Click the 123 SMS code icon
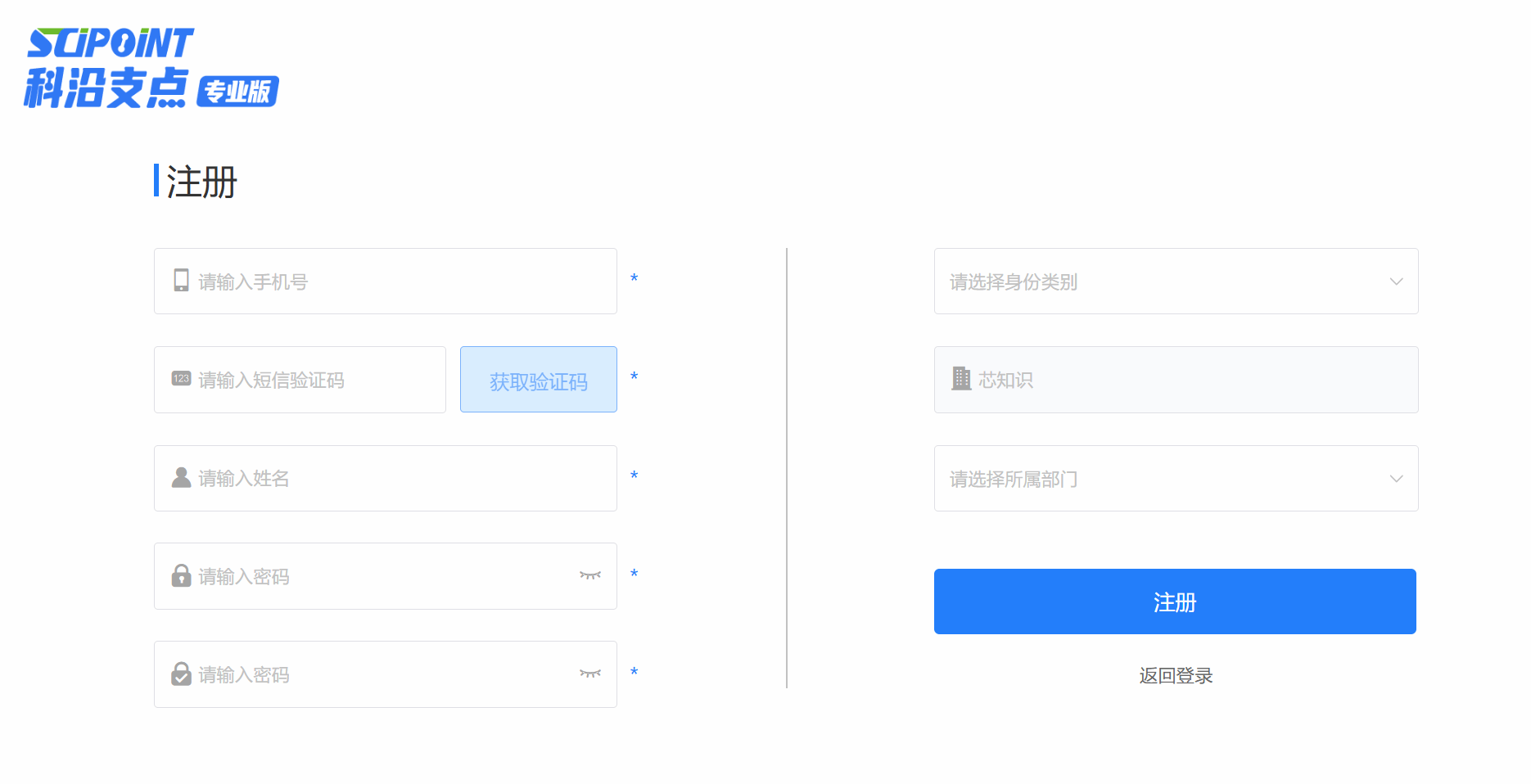 pos(181,379)
